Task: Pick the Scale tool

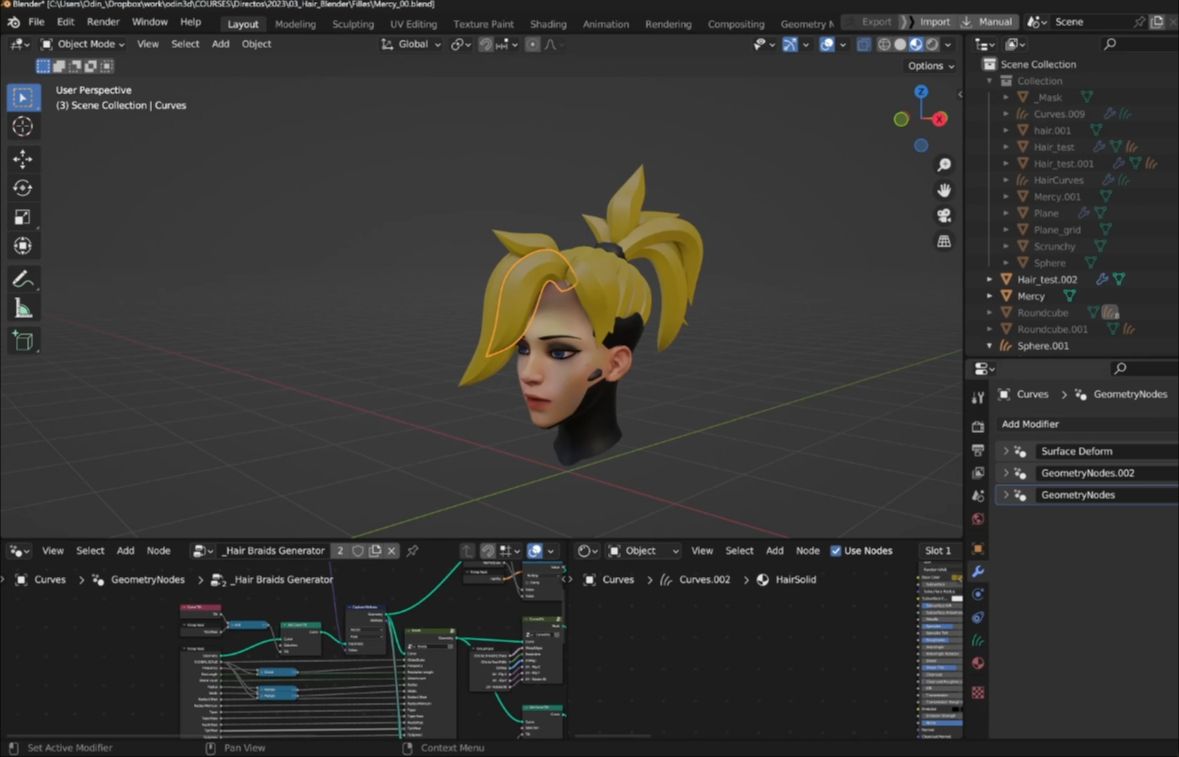Action: coord(23,217)
